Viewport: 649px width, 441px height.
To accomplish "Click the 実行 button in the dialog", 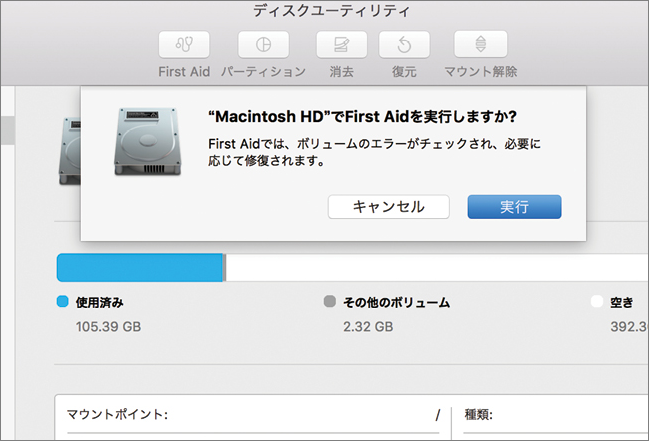I will (x=514, y=207).
